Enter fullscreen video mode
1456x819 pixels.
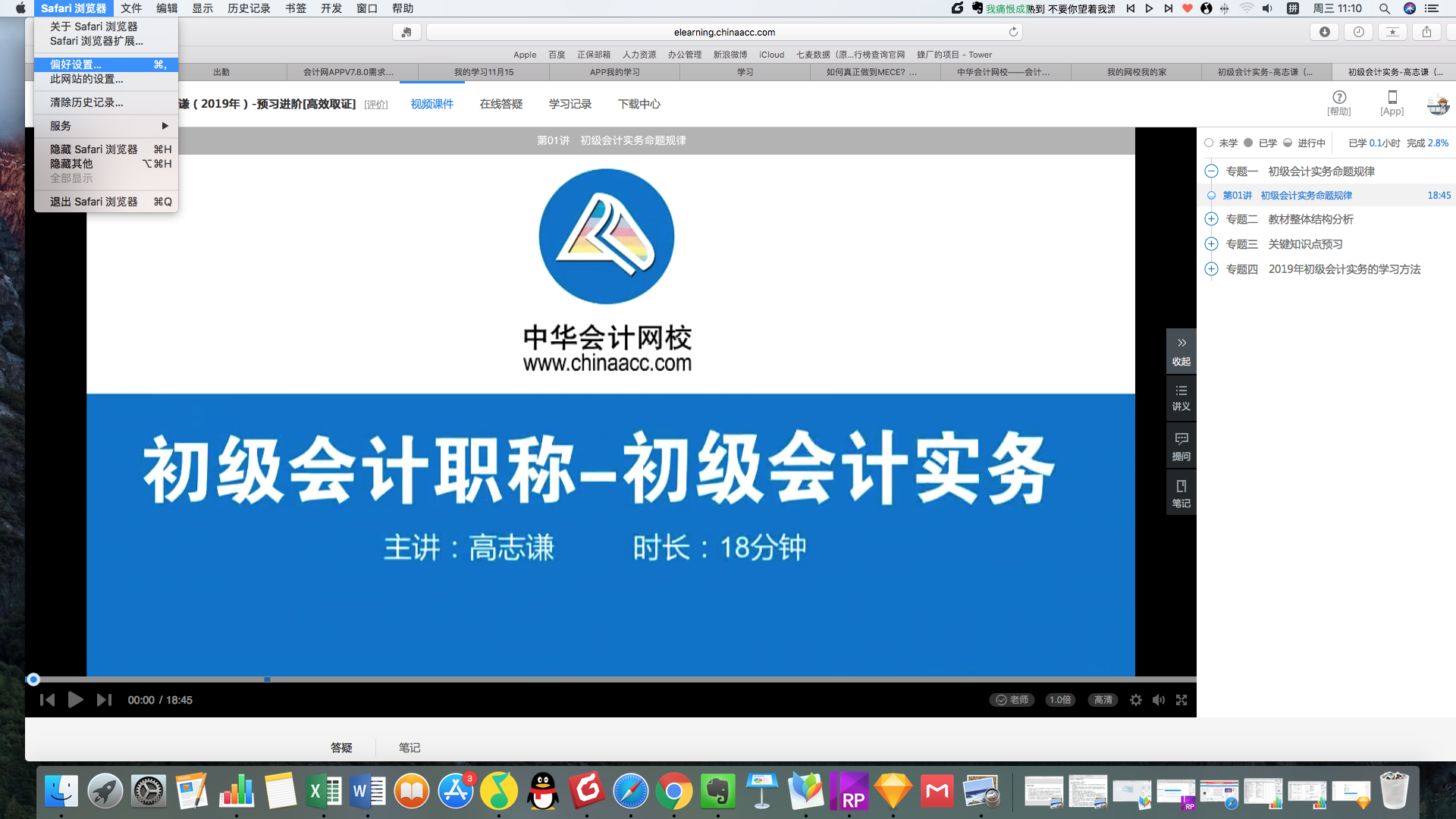pyautogui.click(x=1181, y=700)
